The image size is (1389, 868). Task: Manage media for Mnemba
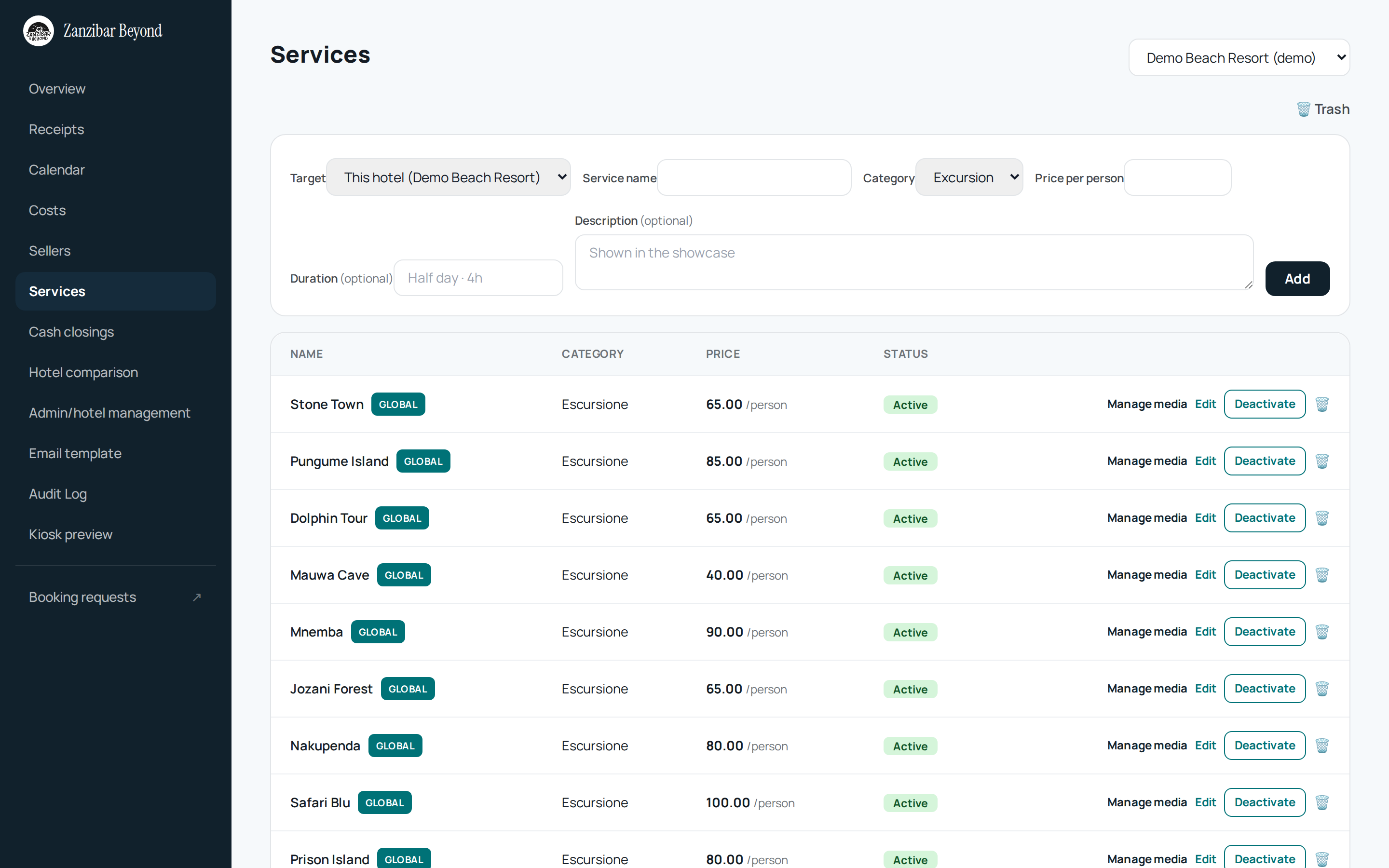tap(1147, 632)
